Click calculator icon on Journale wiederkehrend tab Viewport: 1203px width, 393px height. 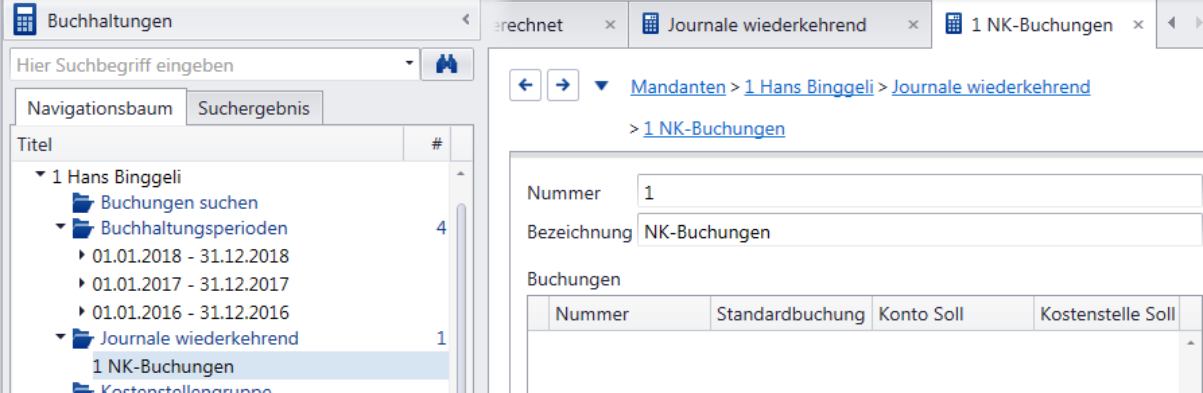(651, 25)
